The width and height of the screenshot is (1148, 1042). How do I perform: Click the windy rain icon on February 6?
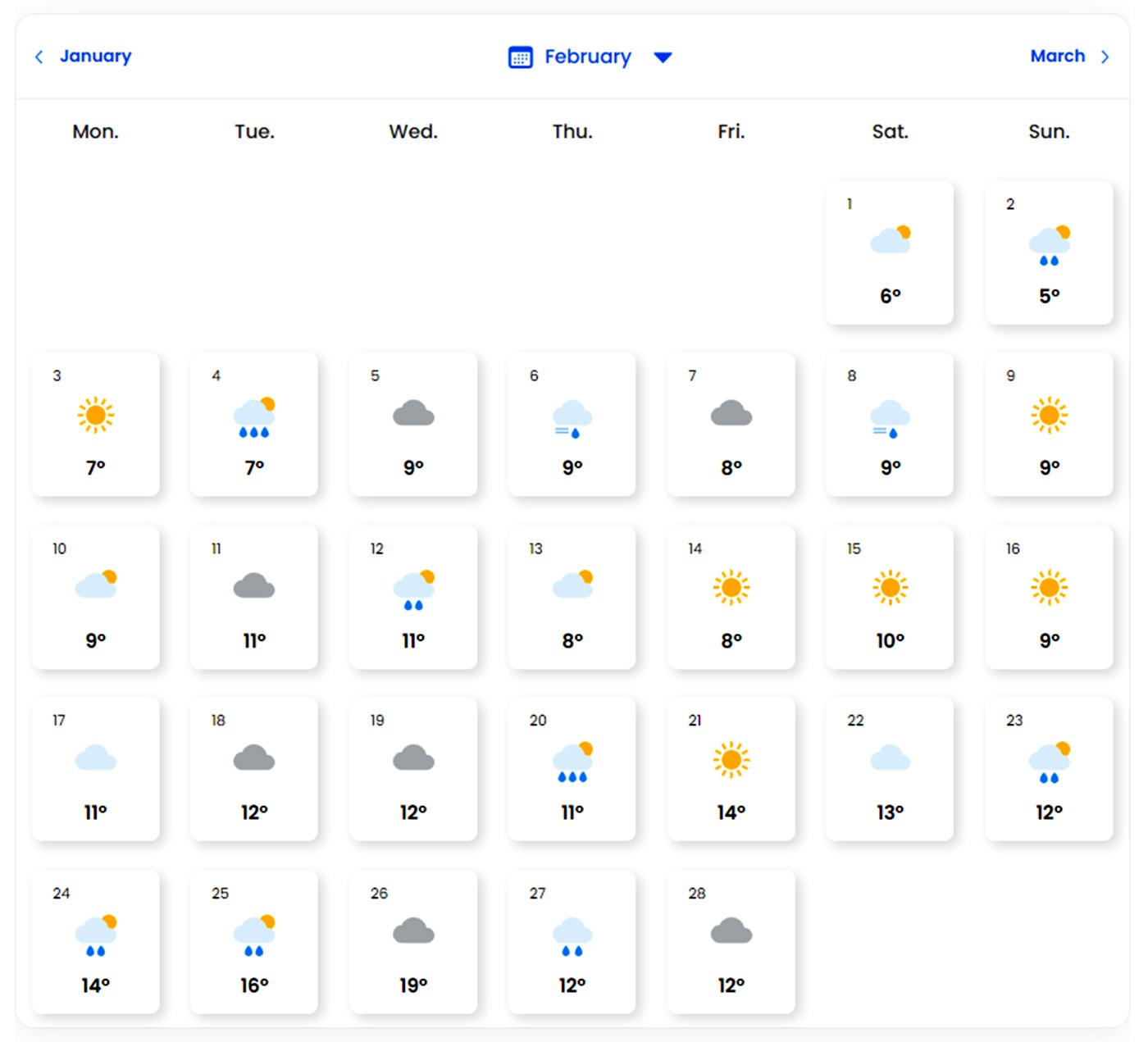tap(572, 418)
